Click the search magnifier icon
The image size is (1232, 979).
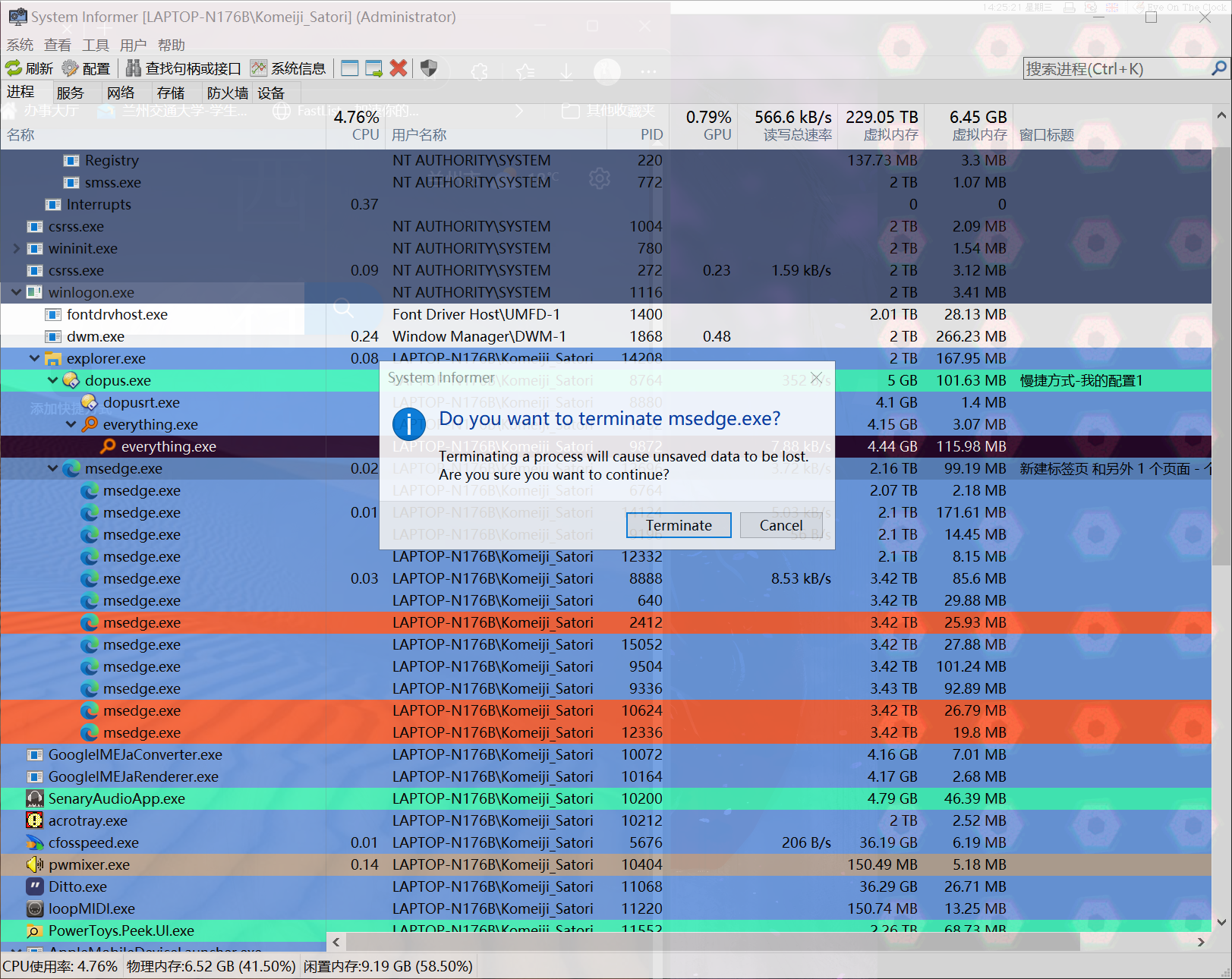pos(1219,68)
